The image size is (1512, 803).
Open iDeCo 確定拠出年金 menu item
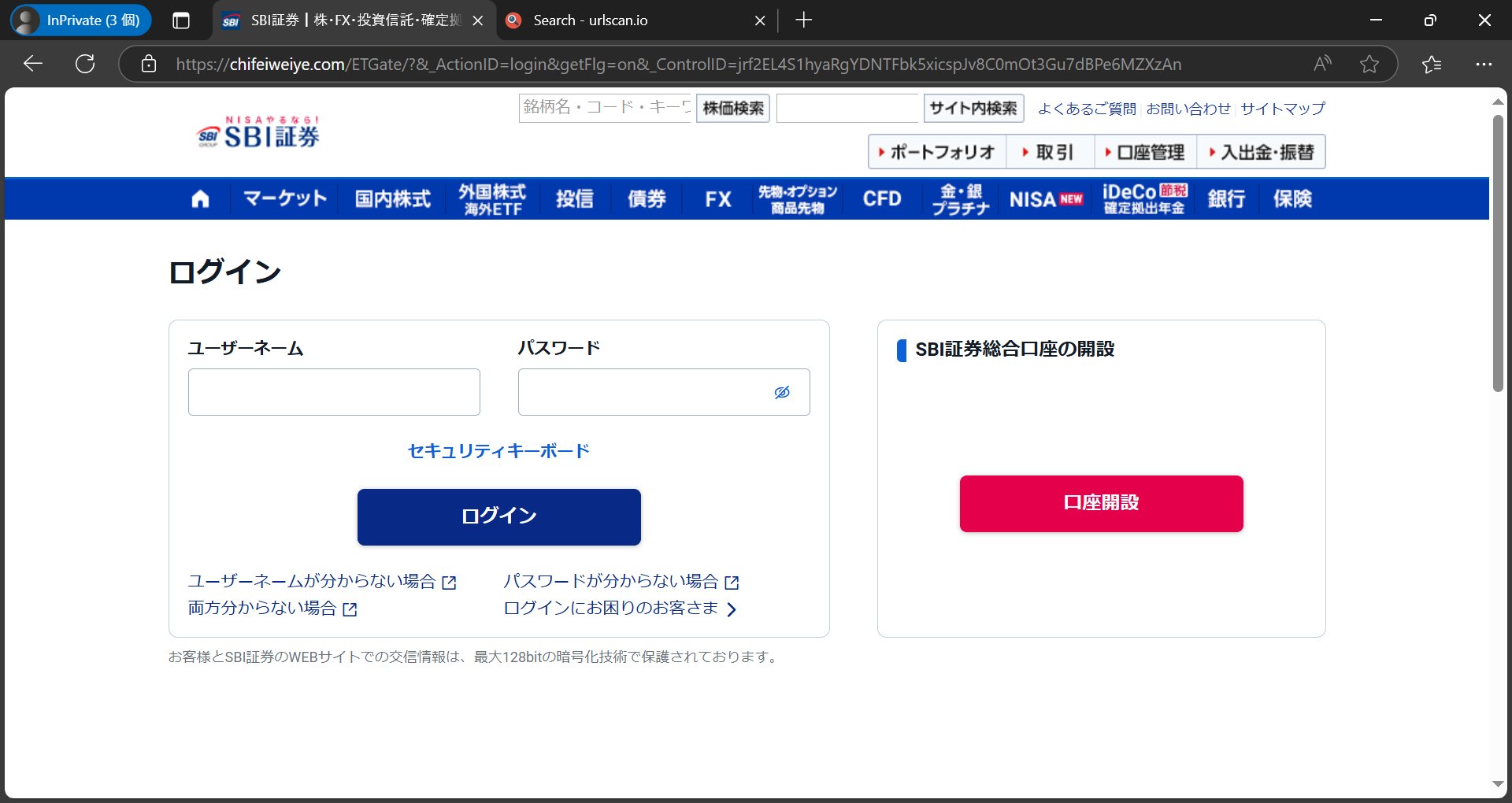(x=1144, y=199)
